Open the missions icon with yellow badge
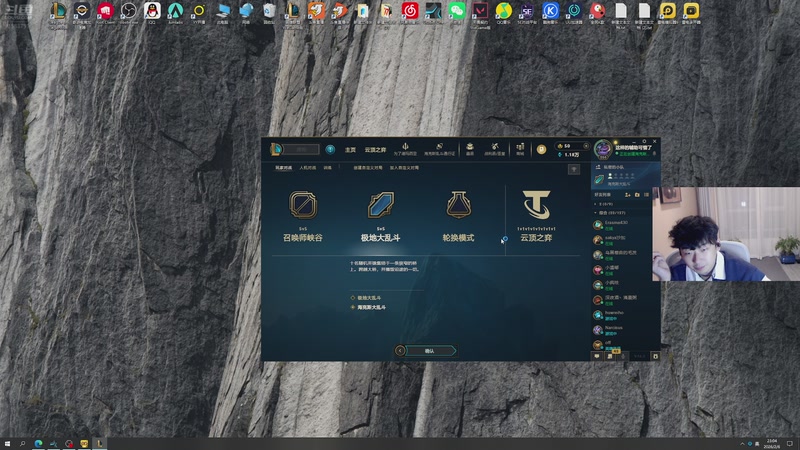The width and height of the screenshot is (800, 450). click(610, 356)
